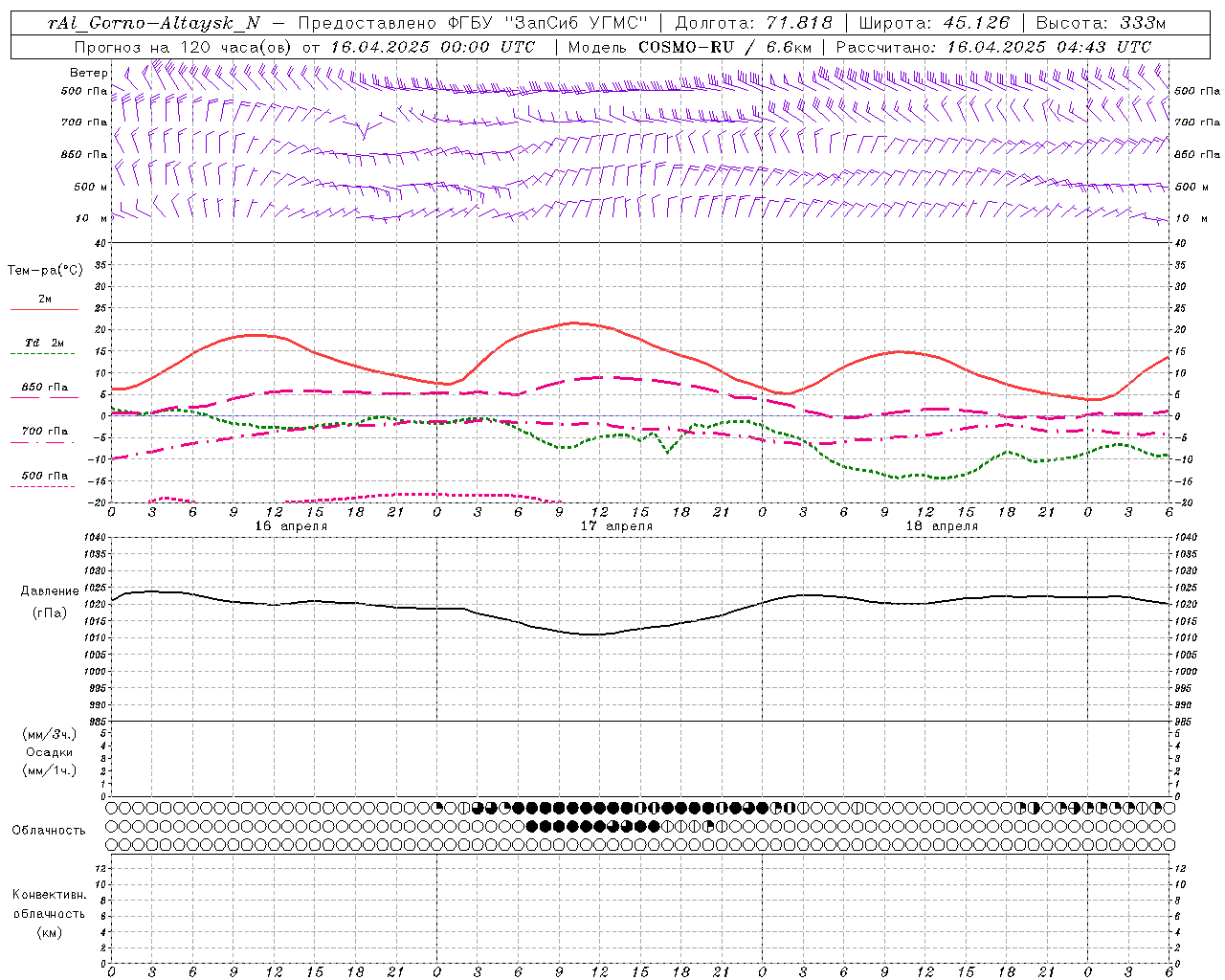The height and width of the screenshot is (980, 1225).
Task: Click the Широта: 45.126 value
Action: click(x=933, y=24)
